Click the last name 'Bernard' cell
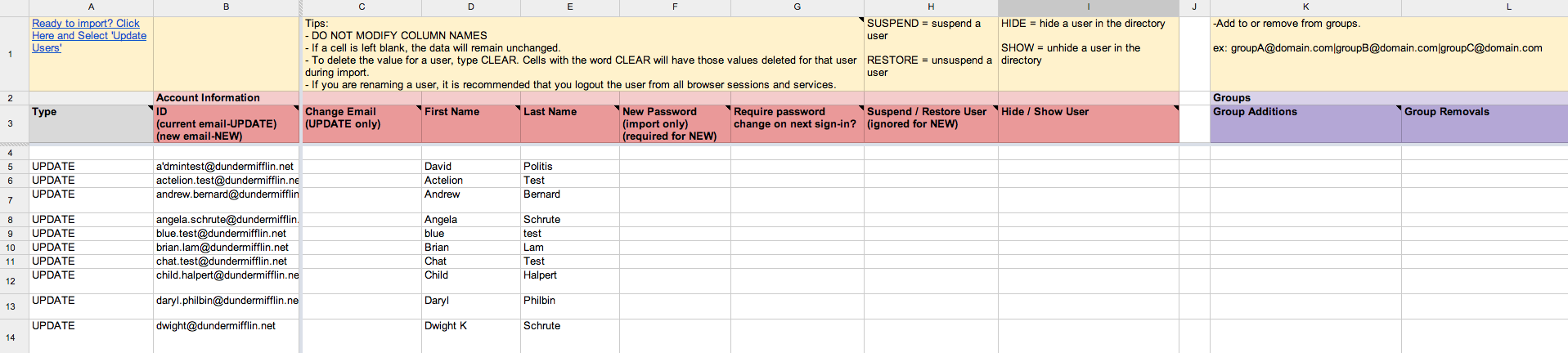Screen dimensions: 1568x353 [570, 200]
